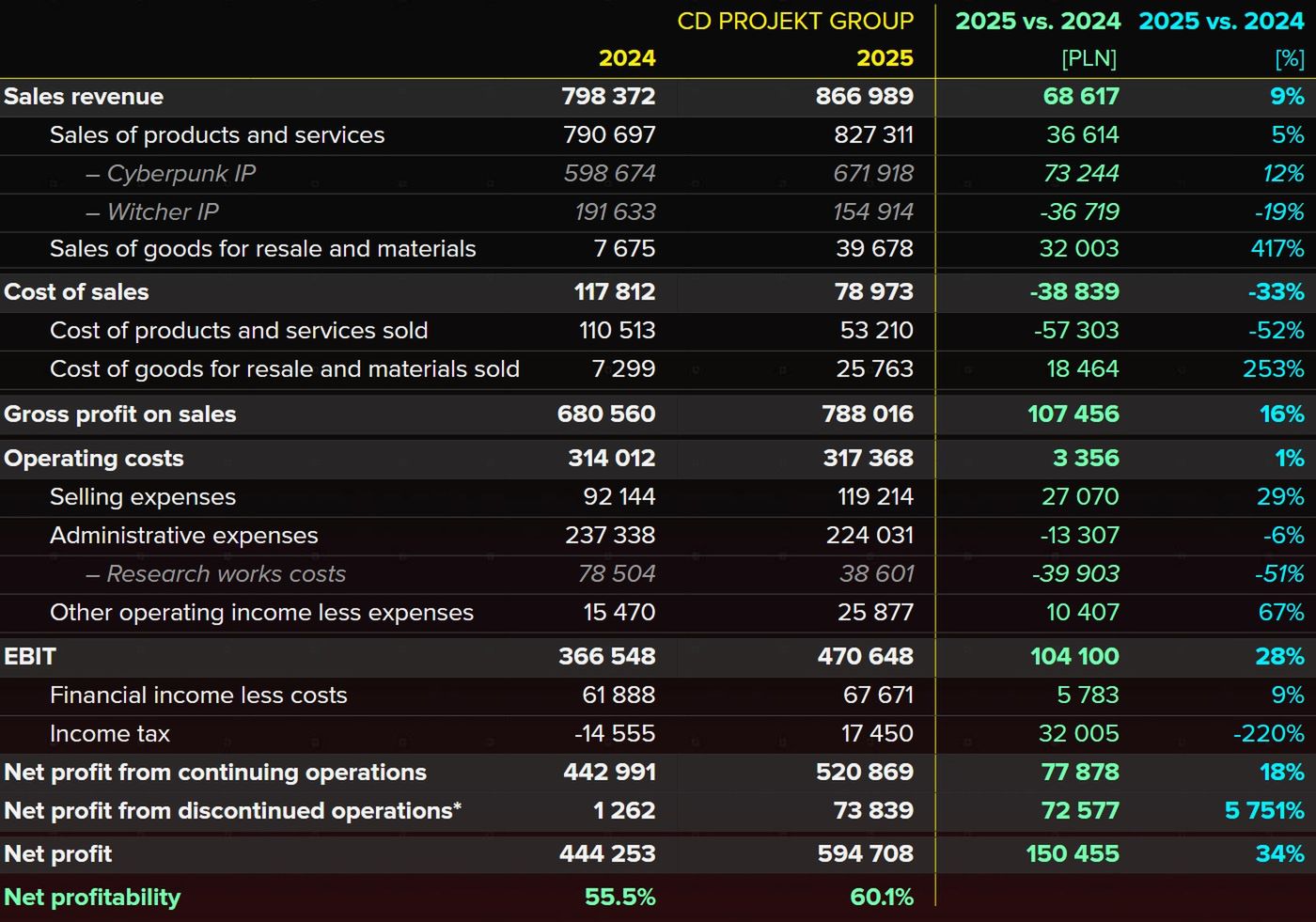Image resolution: width=1316 pixels, height=922 pixels.
Task: Click the 5 751% percentage change value
Action: pyautogui.click(x=1263, y=811)
